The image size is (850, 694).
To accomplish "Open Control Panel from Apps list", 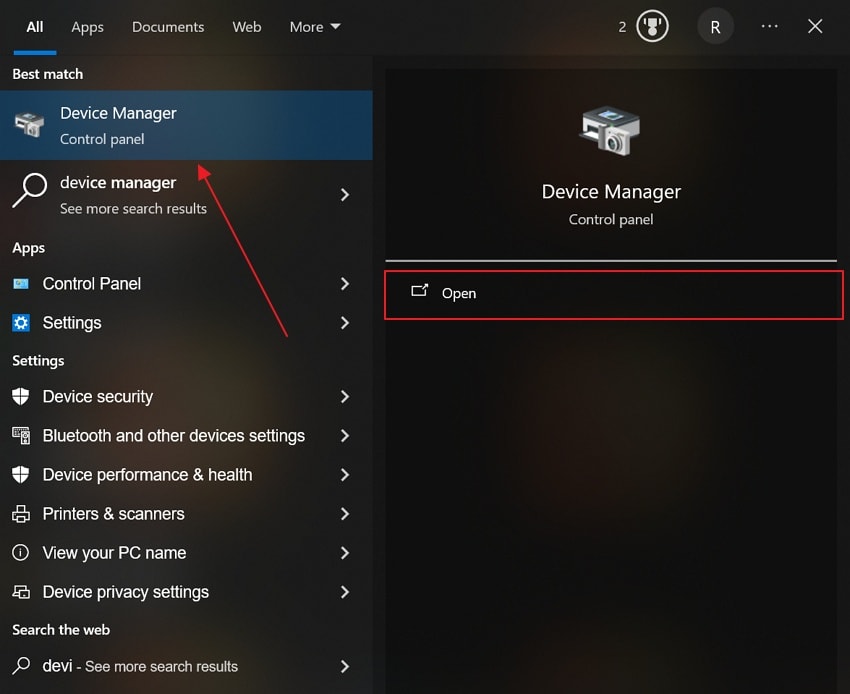I will [x=186, y=284].
